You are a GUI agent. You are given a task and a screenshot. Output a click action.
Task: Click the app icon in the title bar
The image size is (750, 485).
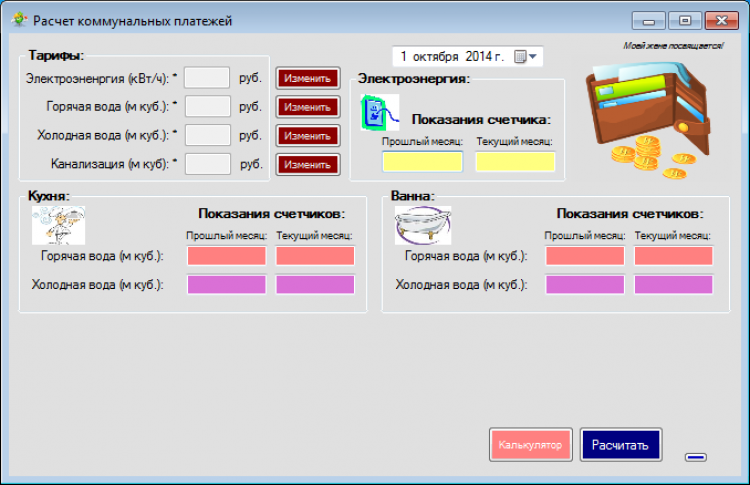tap(19, 20)
